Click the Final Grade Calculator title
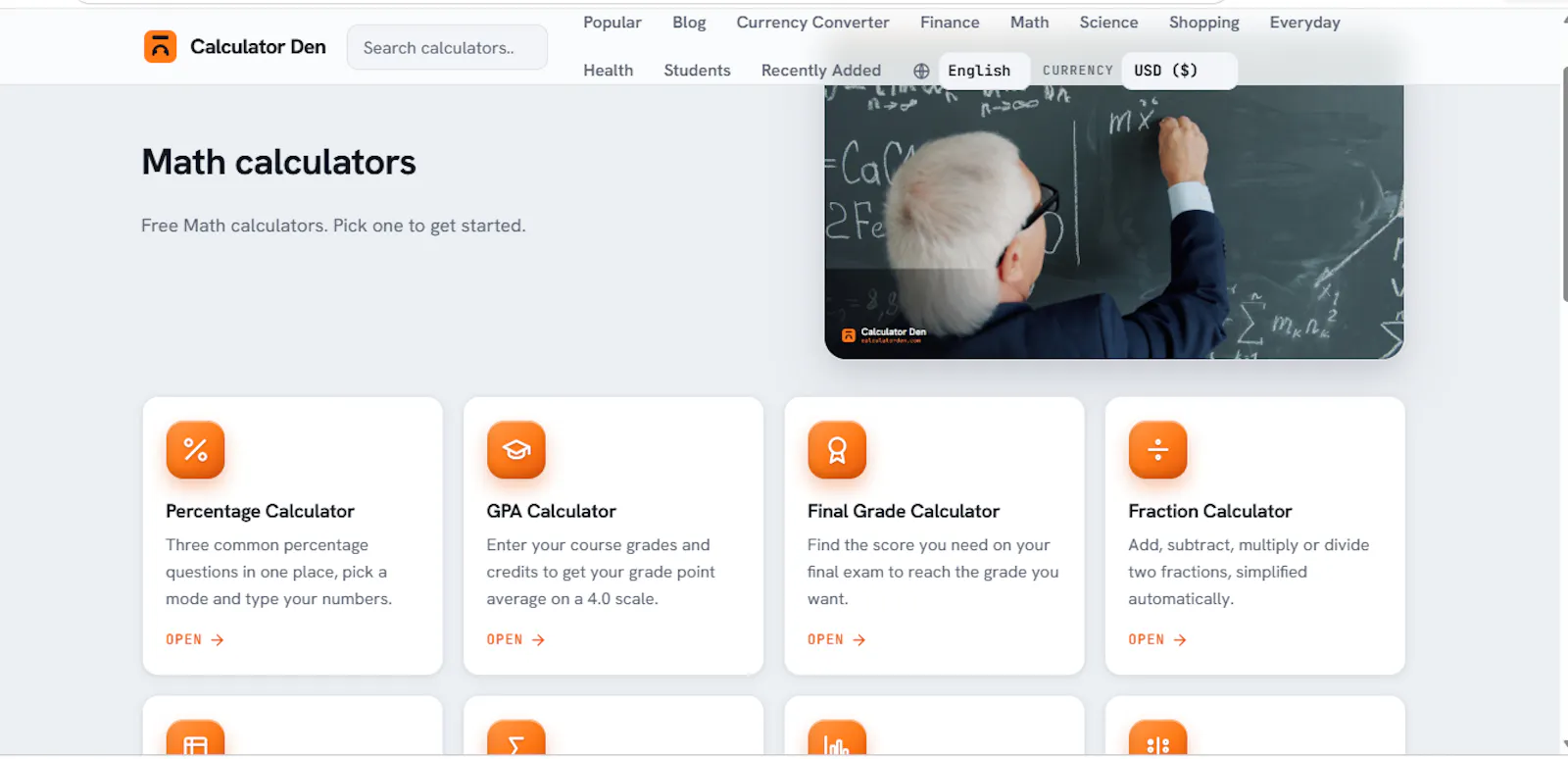The image size is (1568, 759). point(903,511)
